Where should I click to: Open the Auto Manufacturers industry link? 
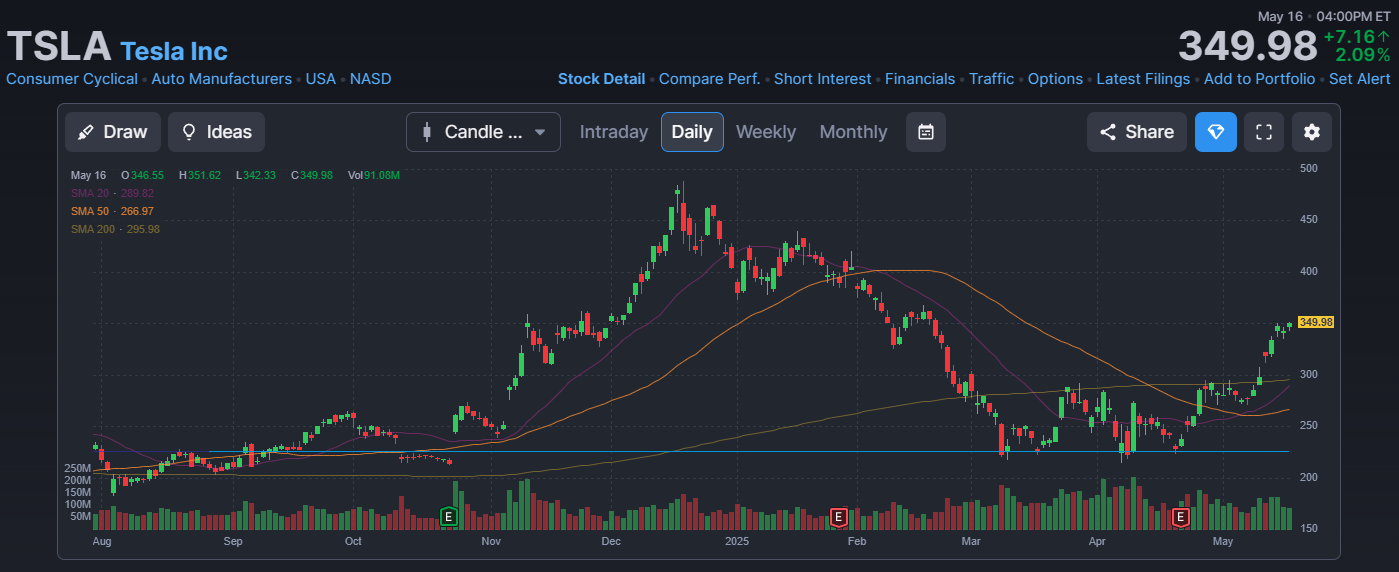221,79
